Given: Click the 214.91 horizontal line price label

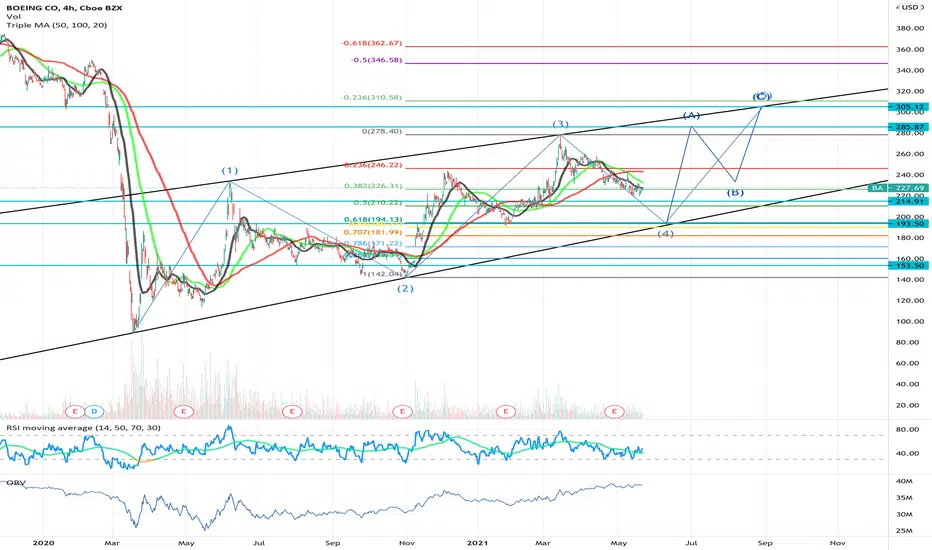Looking at the screenshot, I should click(908, 202).
